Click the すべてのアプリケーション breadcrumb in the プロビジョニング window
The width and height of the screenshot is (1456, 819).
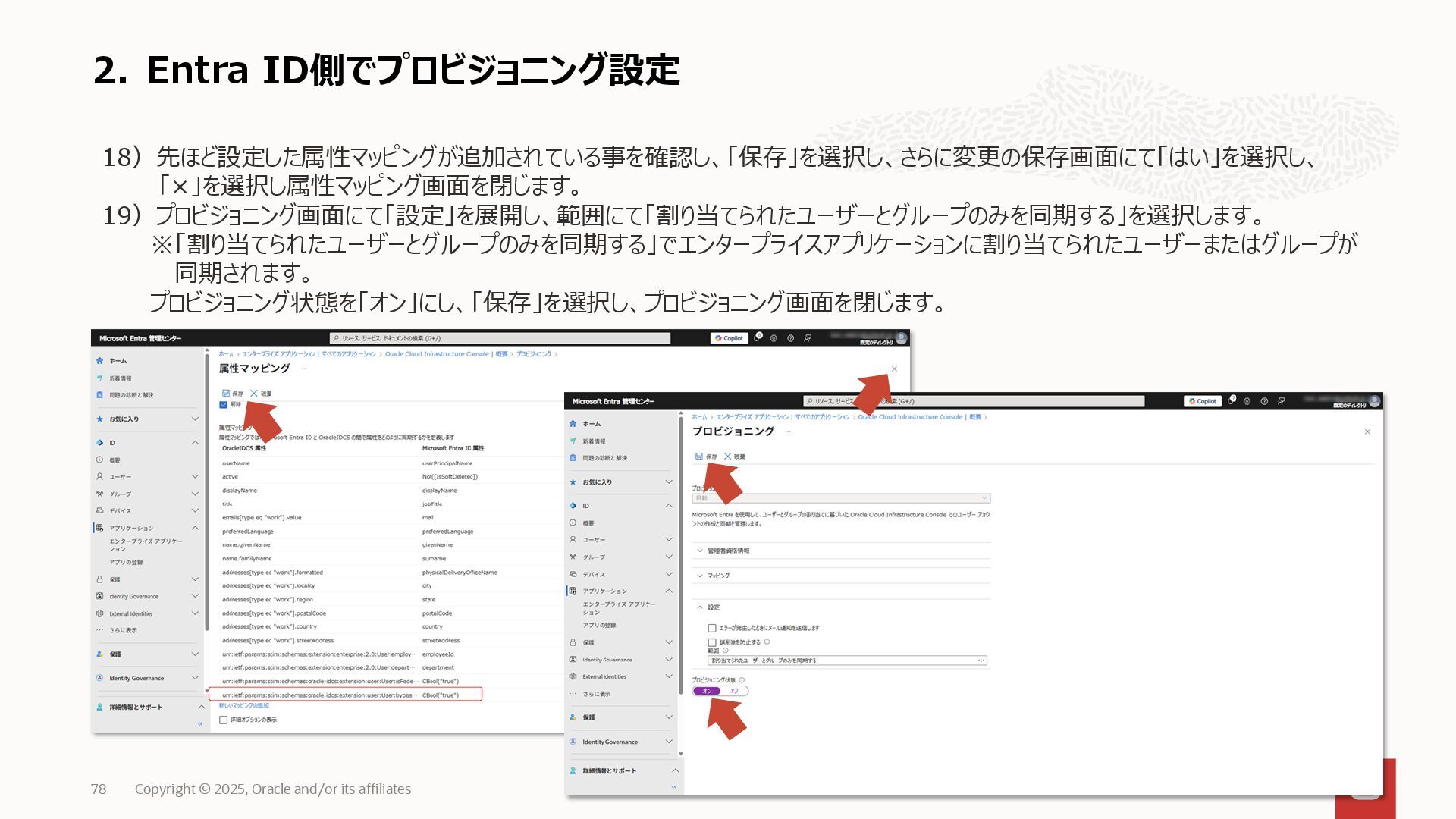coord(822,417)
